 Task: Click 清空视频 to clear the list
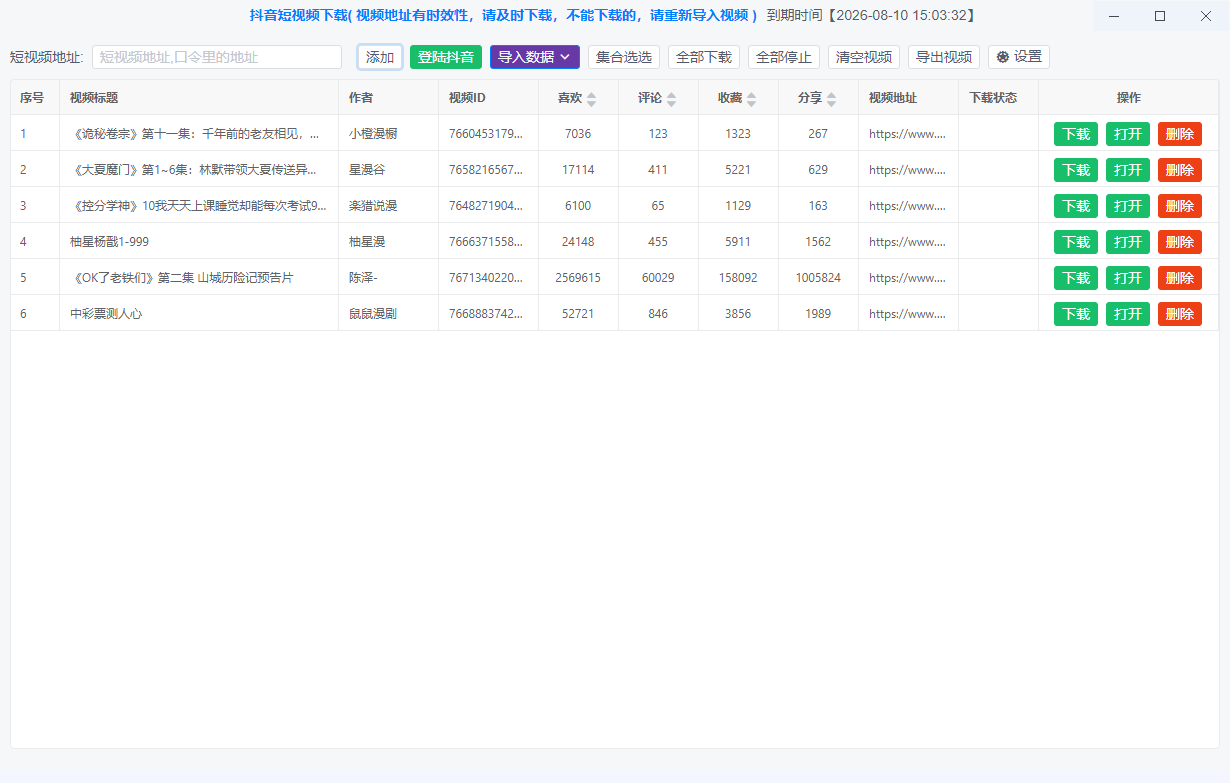(864, 57)
